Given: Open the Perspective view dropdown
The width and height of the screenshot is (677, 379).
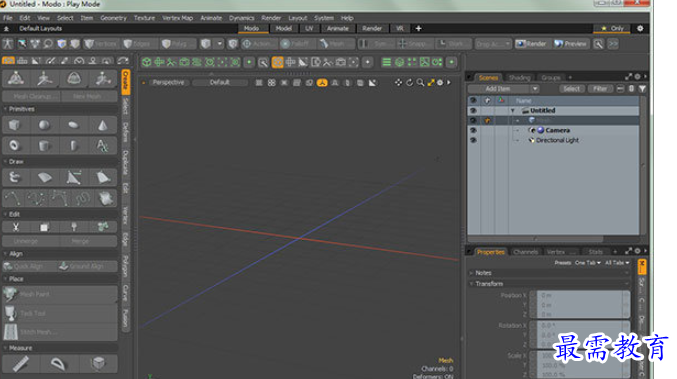Looking at the screenshot, I should point(168,82).
